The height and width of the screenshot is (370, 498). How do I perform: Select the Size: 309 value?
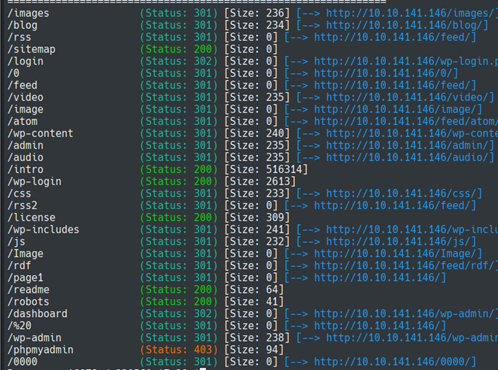click(x=257, y=217)
